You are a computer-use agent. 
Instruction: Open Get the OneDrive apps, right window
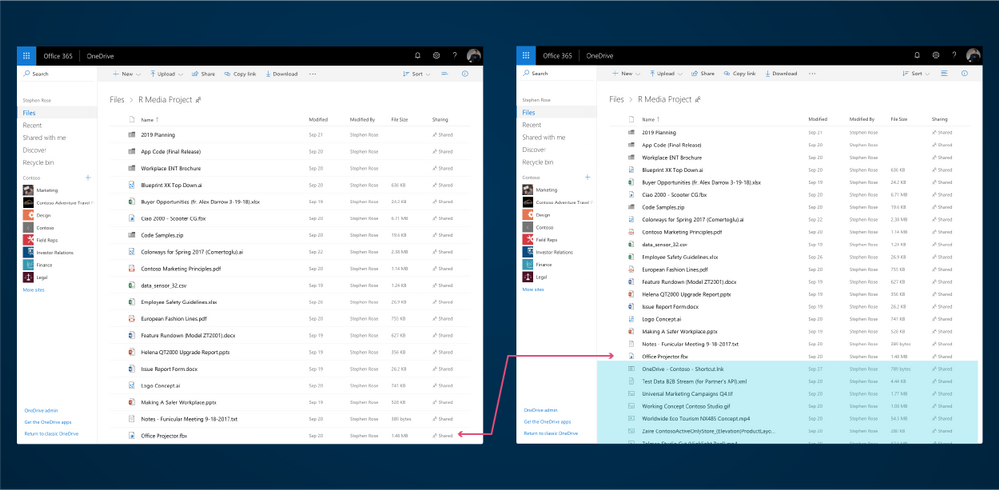[547, 422]
